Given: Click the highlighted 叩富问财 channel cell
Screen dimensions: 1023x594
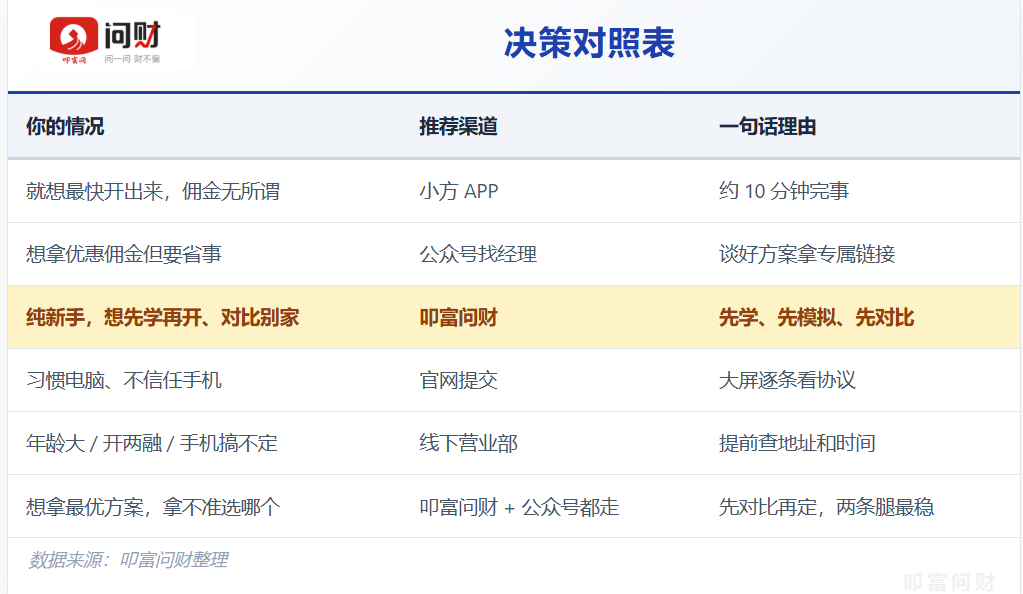Looking at the screenshot, I should click(459, 317).
